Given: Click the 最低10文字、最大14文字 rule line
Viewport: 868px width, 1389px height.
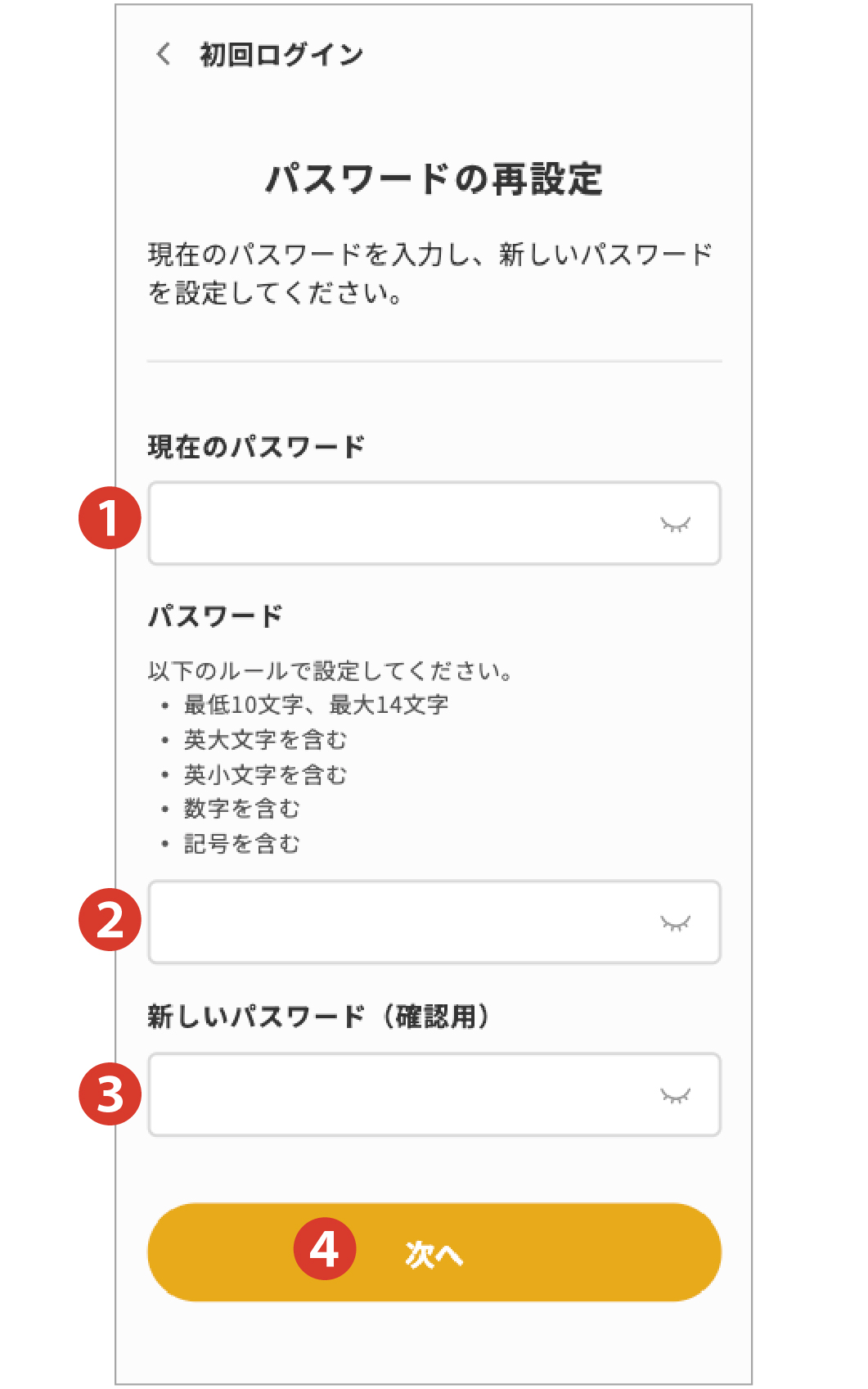Looking at the screenshot, I should tap(316, 705).
